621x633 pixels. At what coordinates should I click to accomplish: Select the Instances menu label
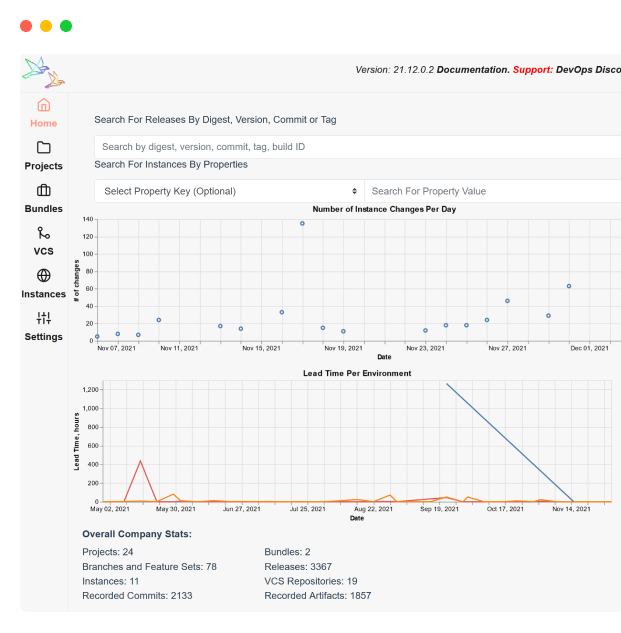pos(43,294)
